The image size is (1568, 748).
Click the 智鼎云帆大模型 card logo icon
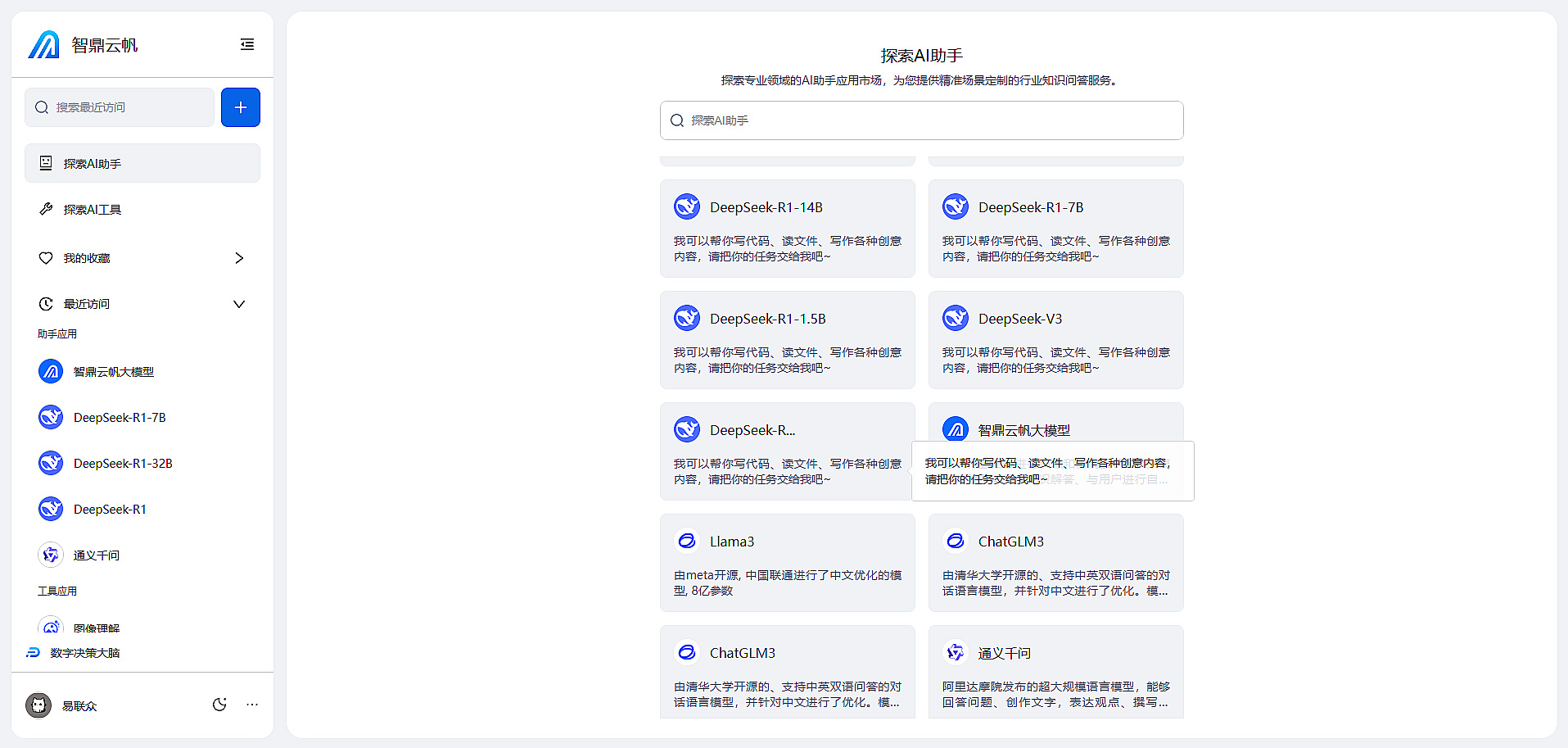click(x=956, y=428)
